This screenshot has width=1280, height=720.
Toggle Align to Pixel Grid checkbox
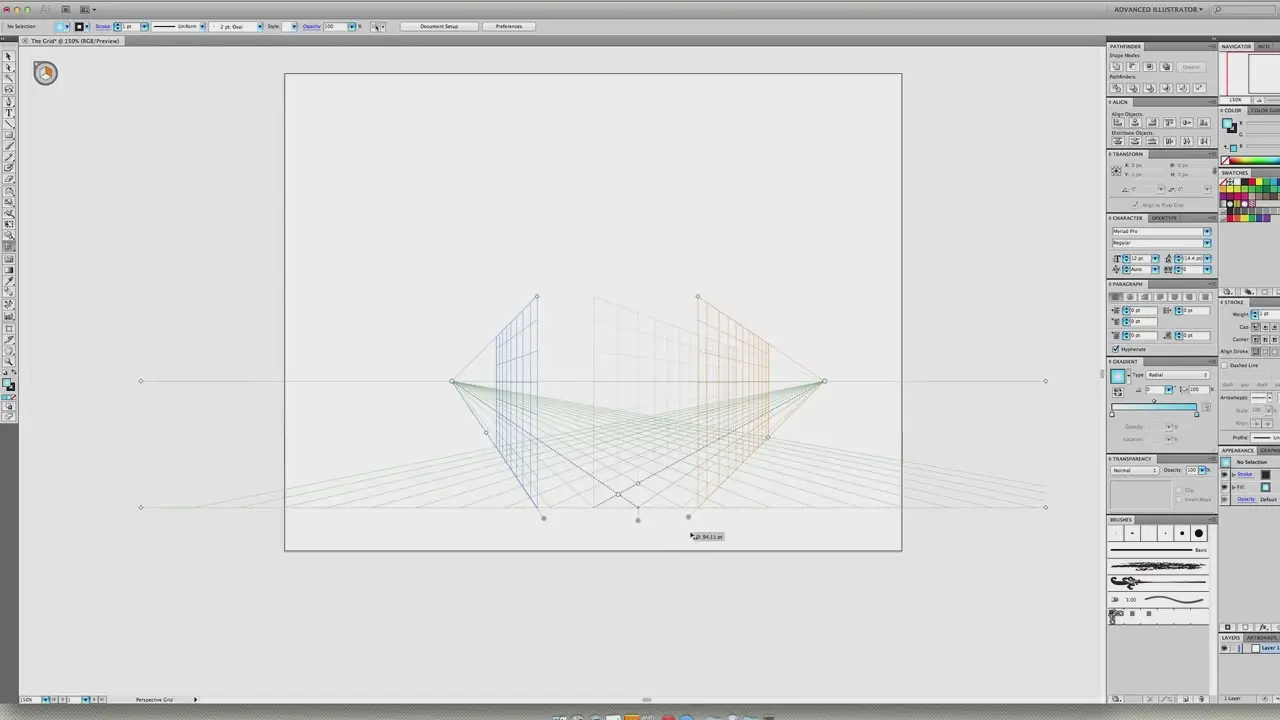1135,205
